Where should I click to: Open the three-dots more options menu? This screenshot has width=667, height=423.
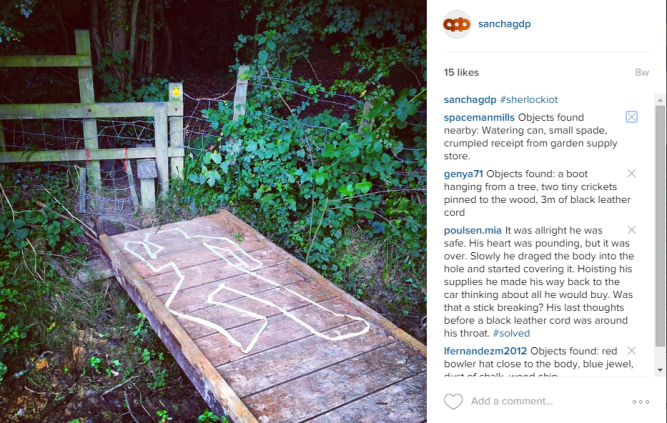tap(641, 402)
